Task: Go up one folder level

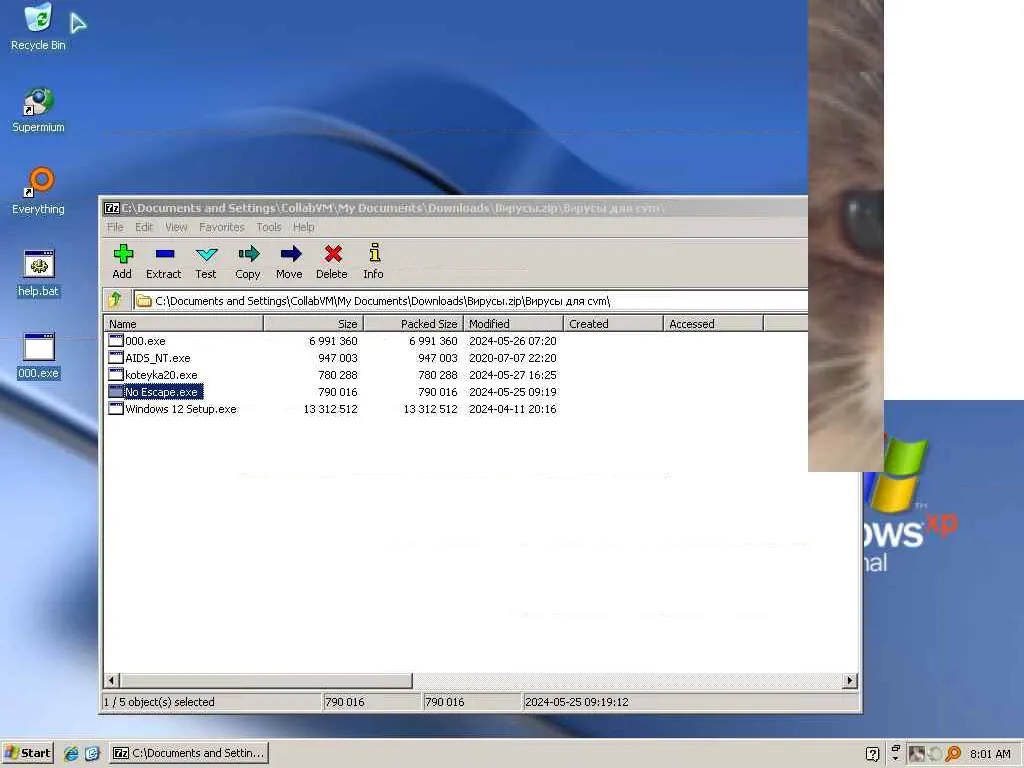Action: tap(116, 300)
